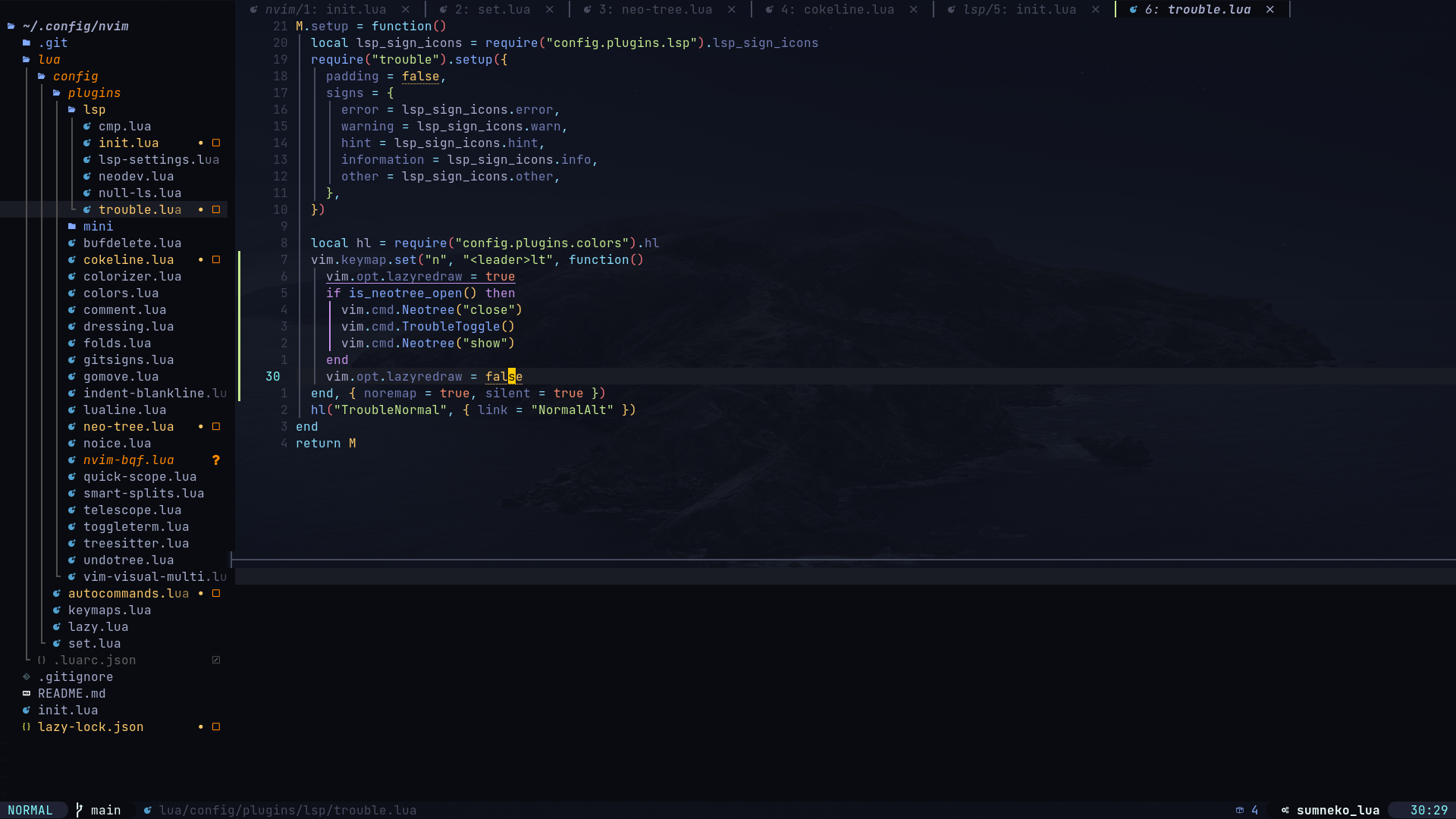Collapse the lsp folder
This screenshot has height=819, width=1456.
[94, 109]
